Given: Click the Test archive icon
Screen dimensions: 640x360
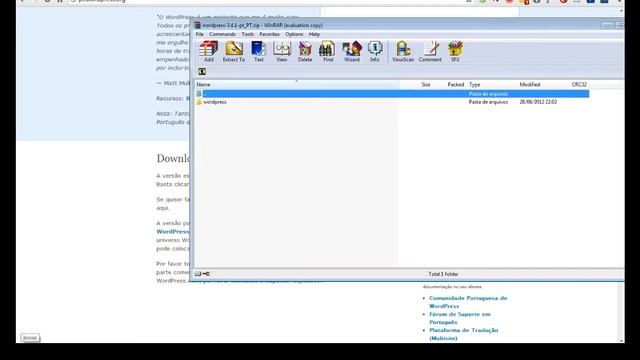Looking at the screenshot, I should (258, 51).
